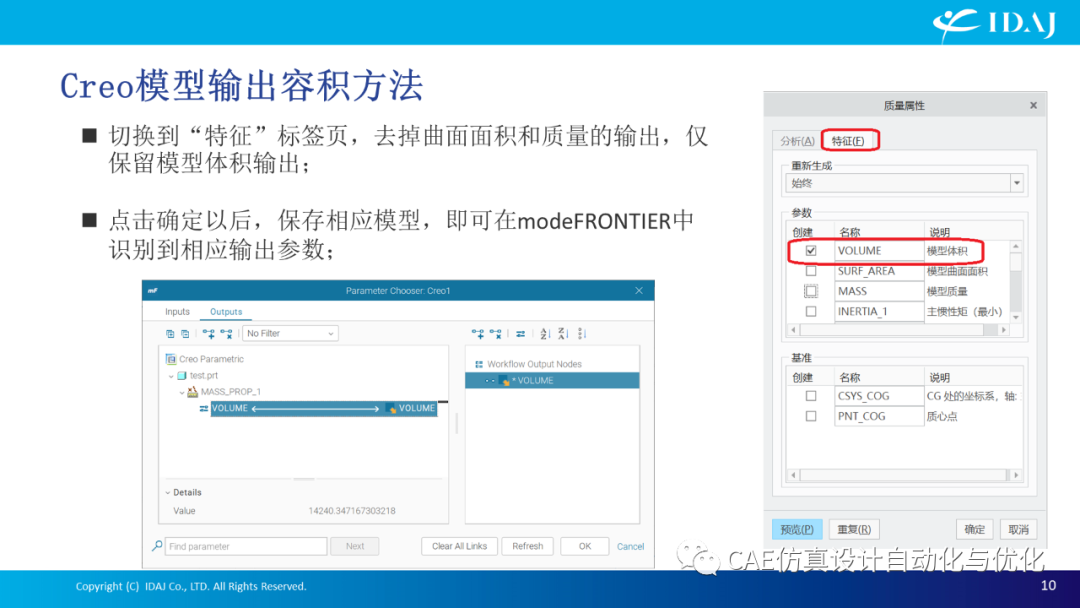Switch to the Inputs tab
1080x608 pixels.
click(x=177, y=312)
